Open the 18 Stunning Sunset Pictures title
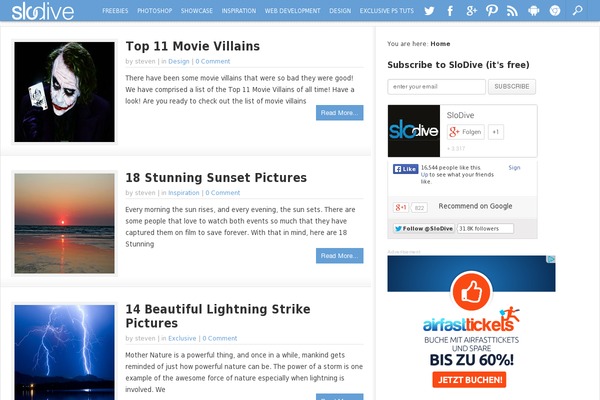 (x=216, y=178)
